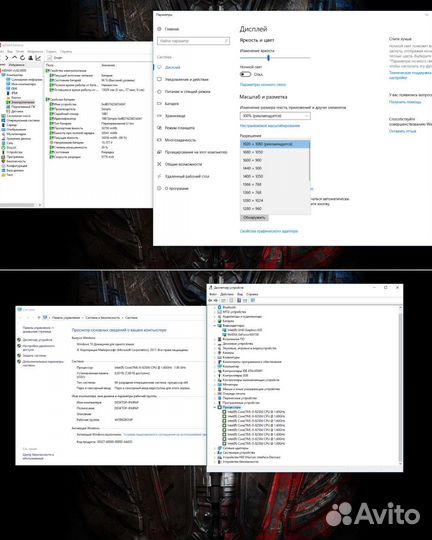Open Параметры ночного света link
This screenshot has height=540, width=432.
263,85
